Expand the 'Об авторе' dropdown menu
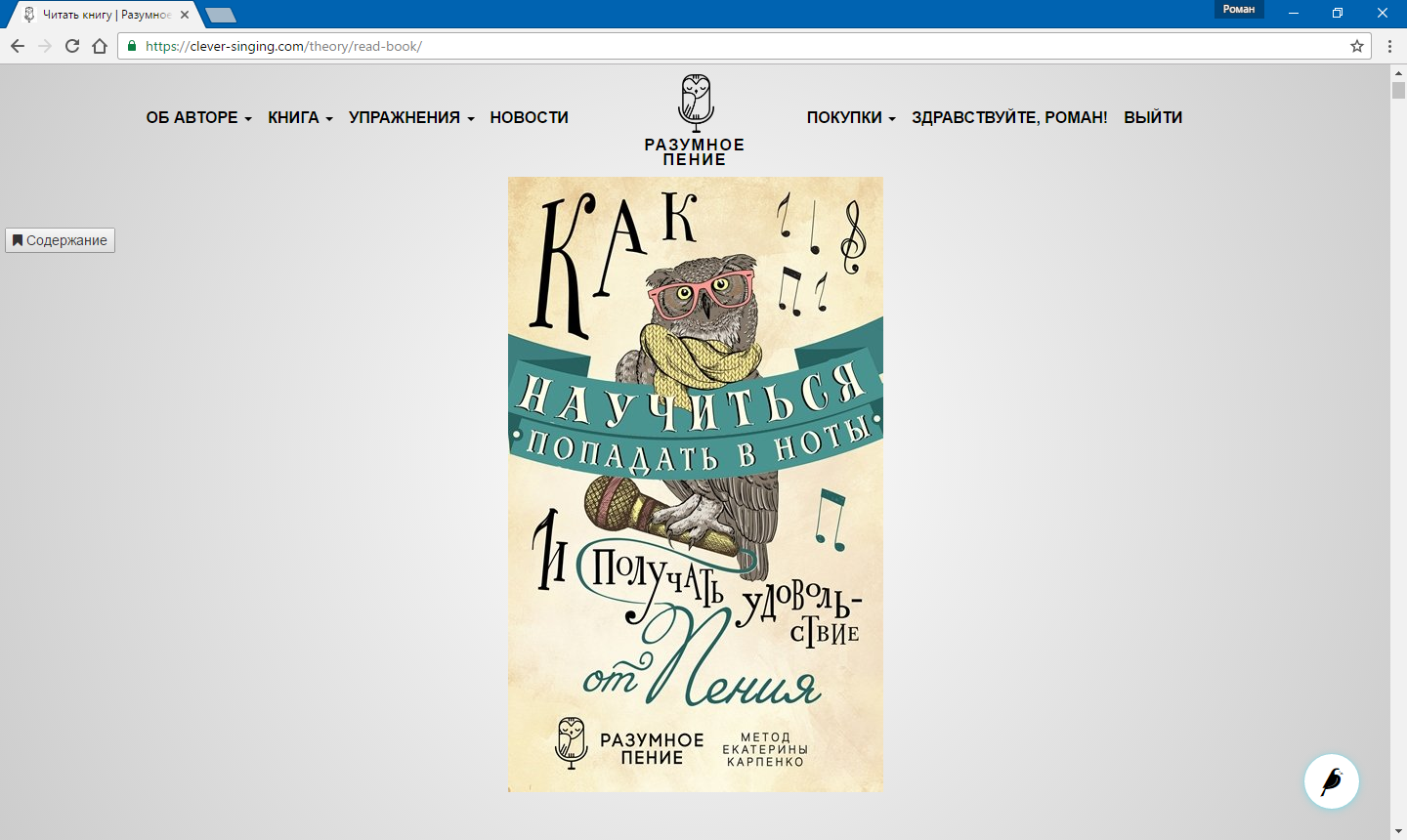1407x840 pixels. (199, 117)
